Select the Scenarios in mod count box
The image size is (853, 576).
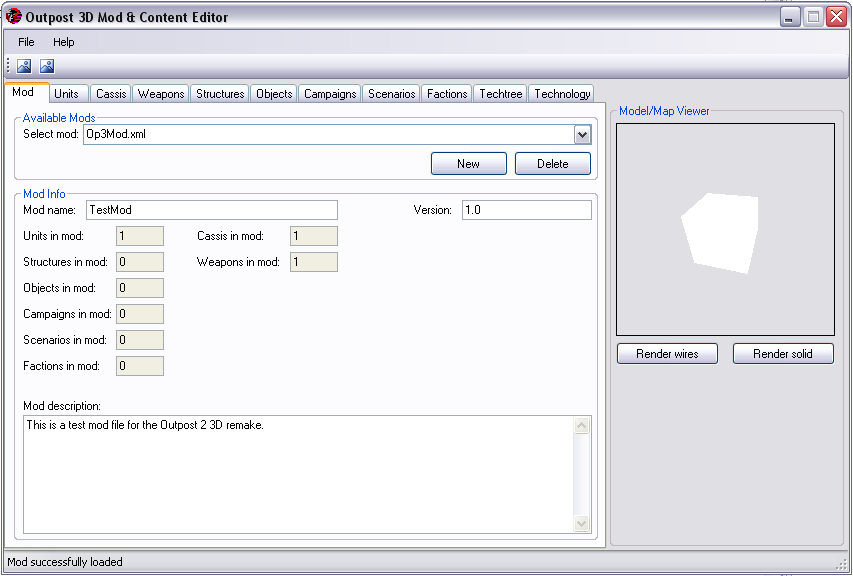pos(140,340)
